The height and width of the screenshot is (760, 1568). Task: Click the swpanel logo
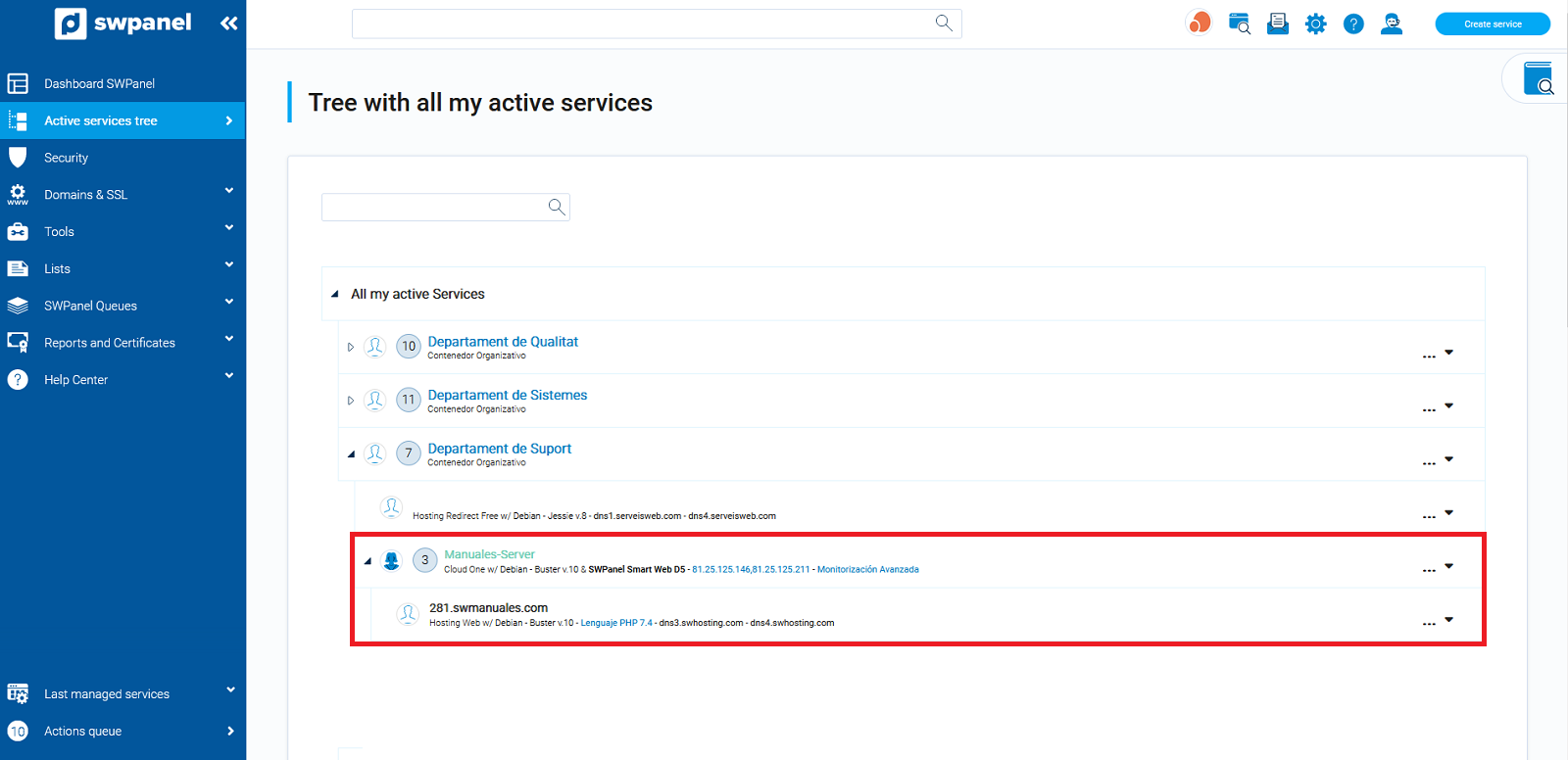(x=122, y=23)
